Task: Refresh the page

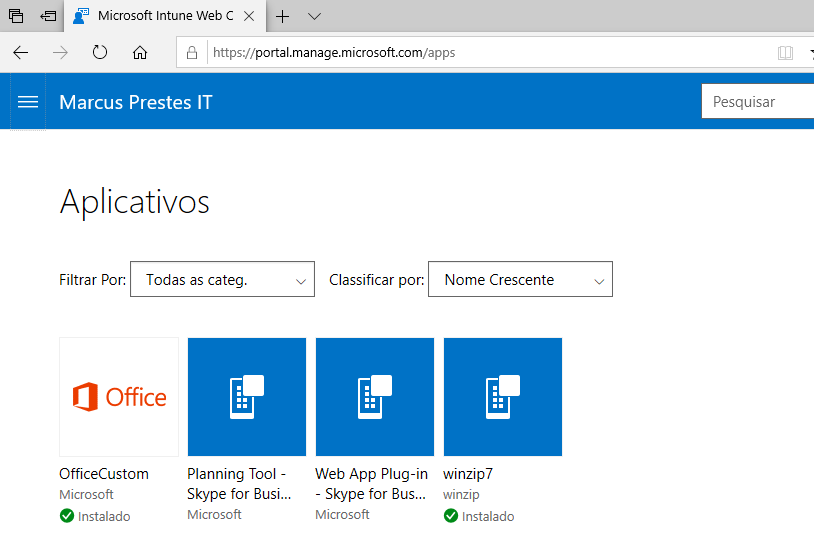Action: point(100,52)
